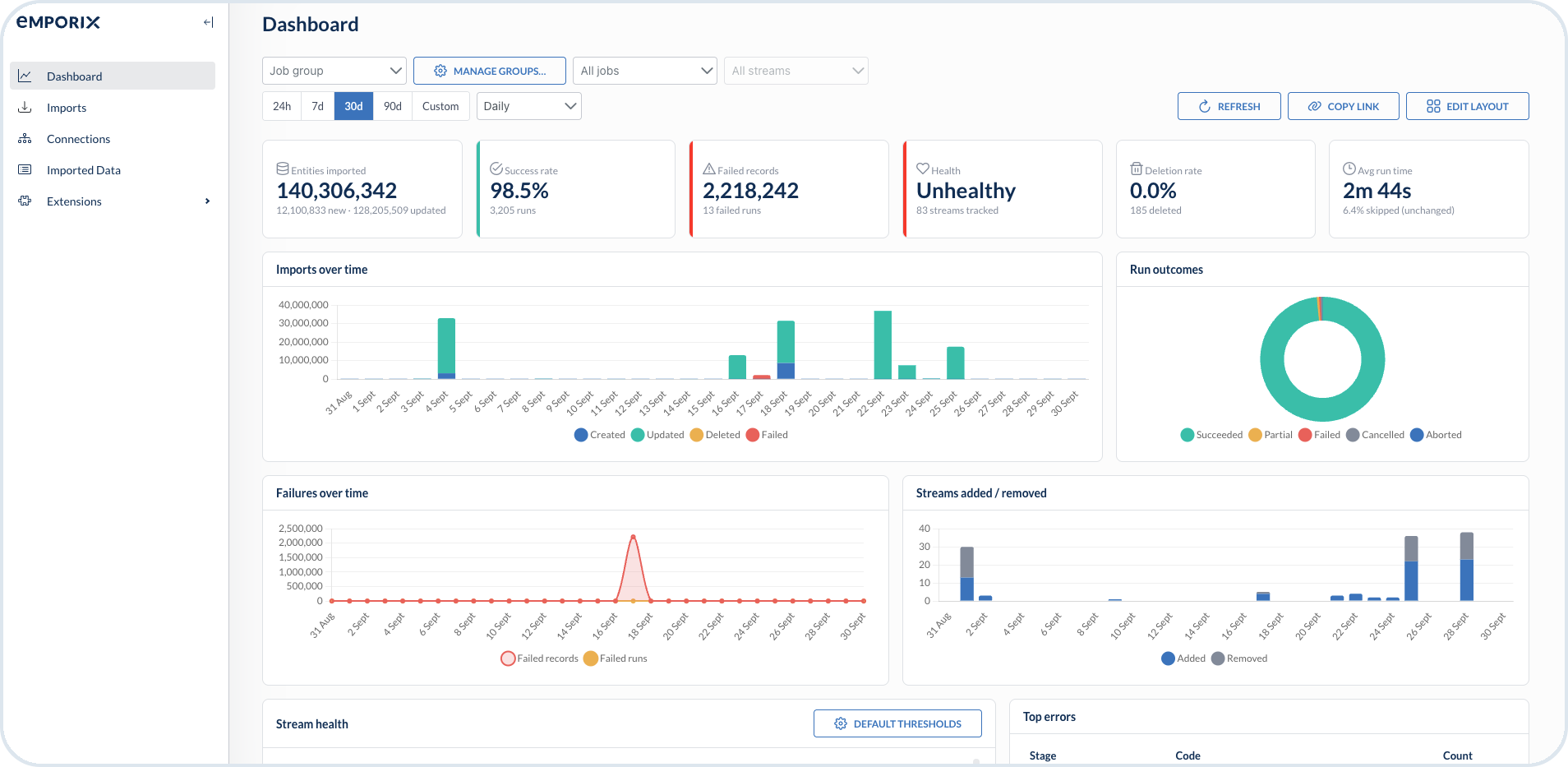The height and width of the screenshot is (767, 1568).
Task: Click the Aborted color swatch in legend
Action: 1417,435
